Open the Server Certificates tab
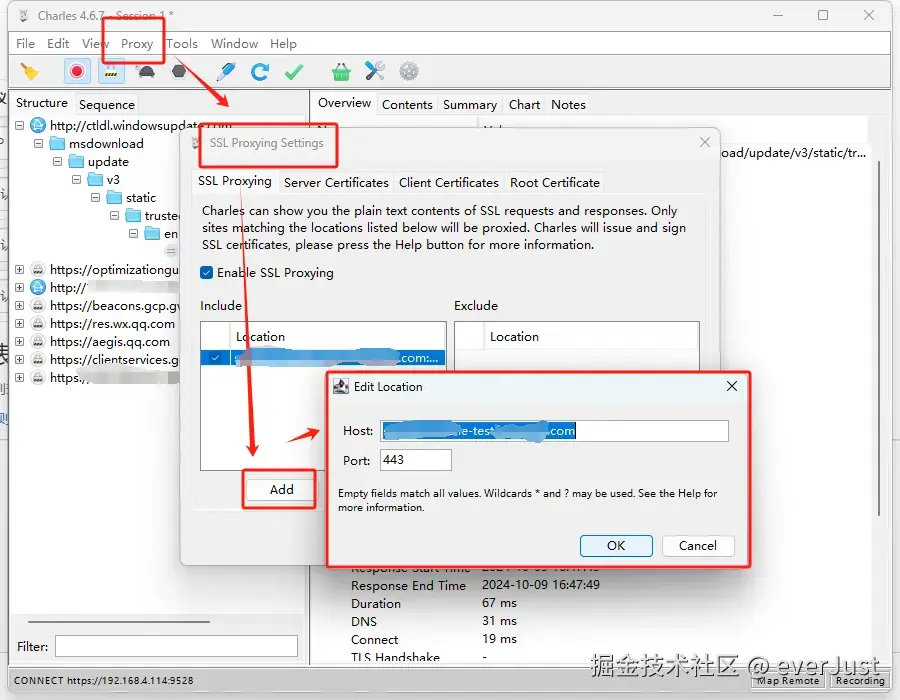 pyautogui.click(x=336, y=182)
